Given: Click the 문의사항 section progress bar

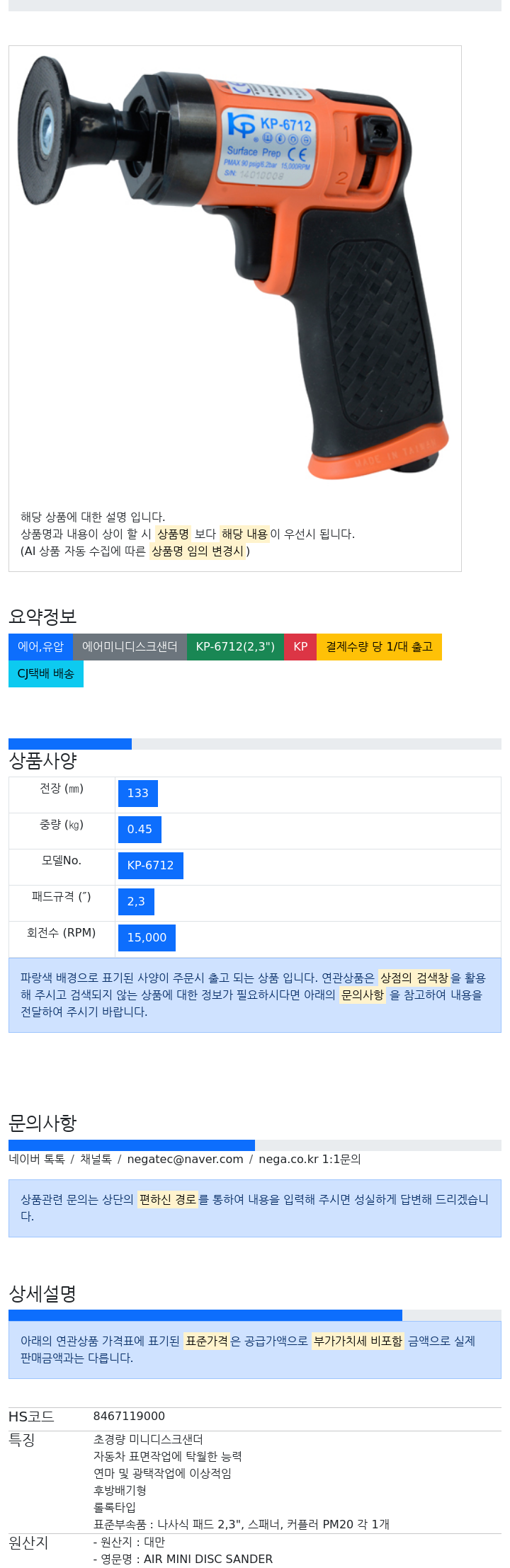Looking at the screenshot, I should [x=132, y=1145].
